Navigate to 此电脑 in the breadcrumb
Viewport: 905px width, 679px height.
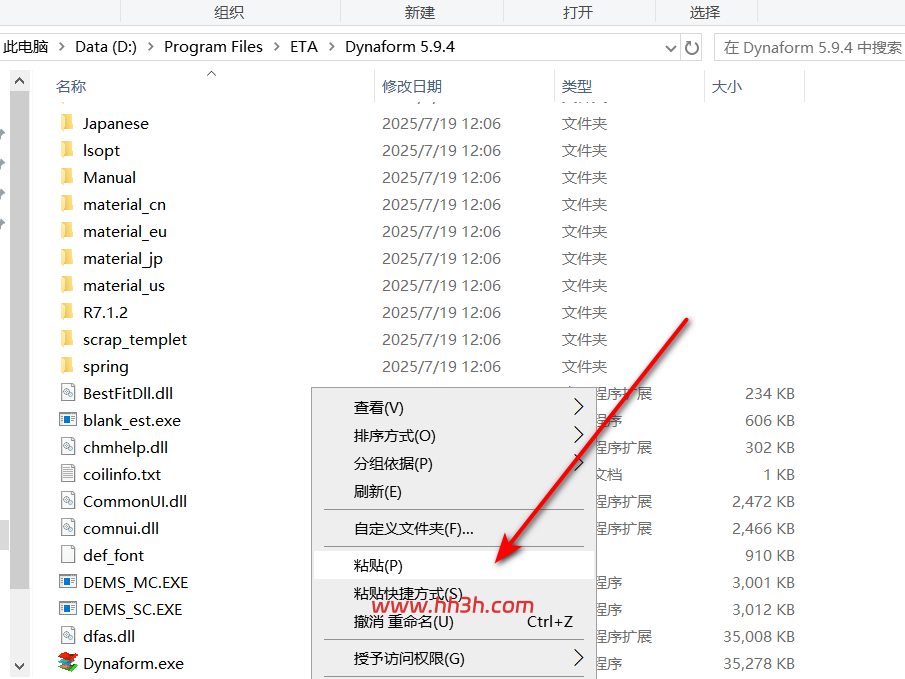tap(25, 47)
